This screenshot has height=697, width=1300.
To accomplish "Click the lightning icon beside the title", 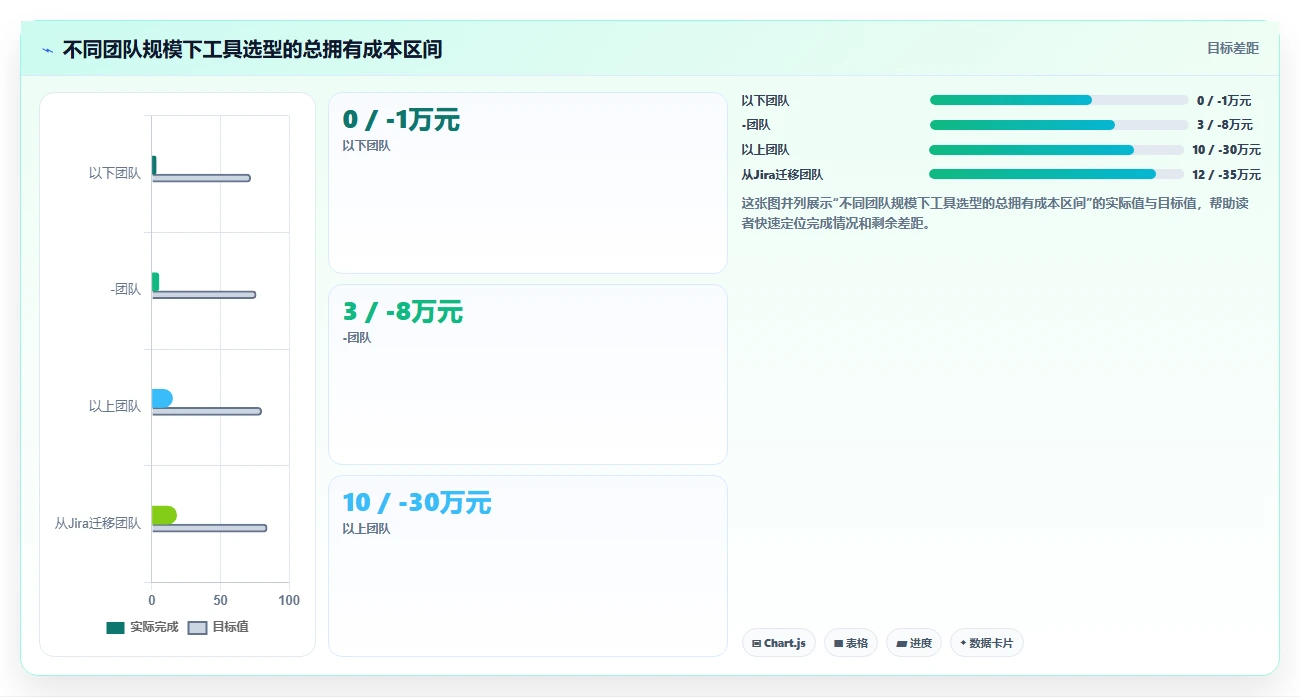I will [x=48, y=50].
